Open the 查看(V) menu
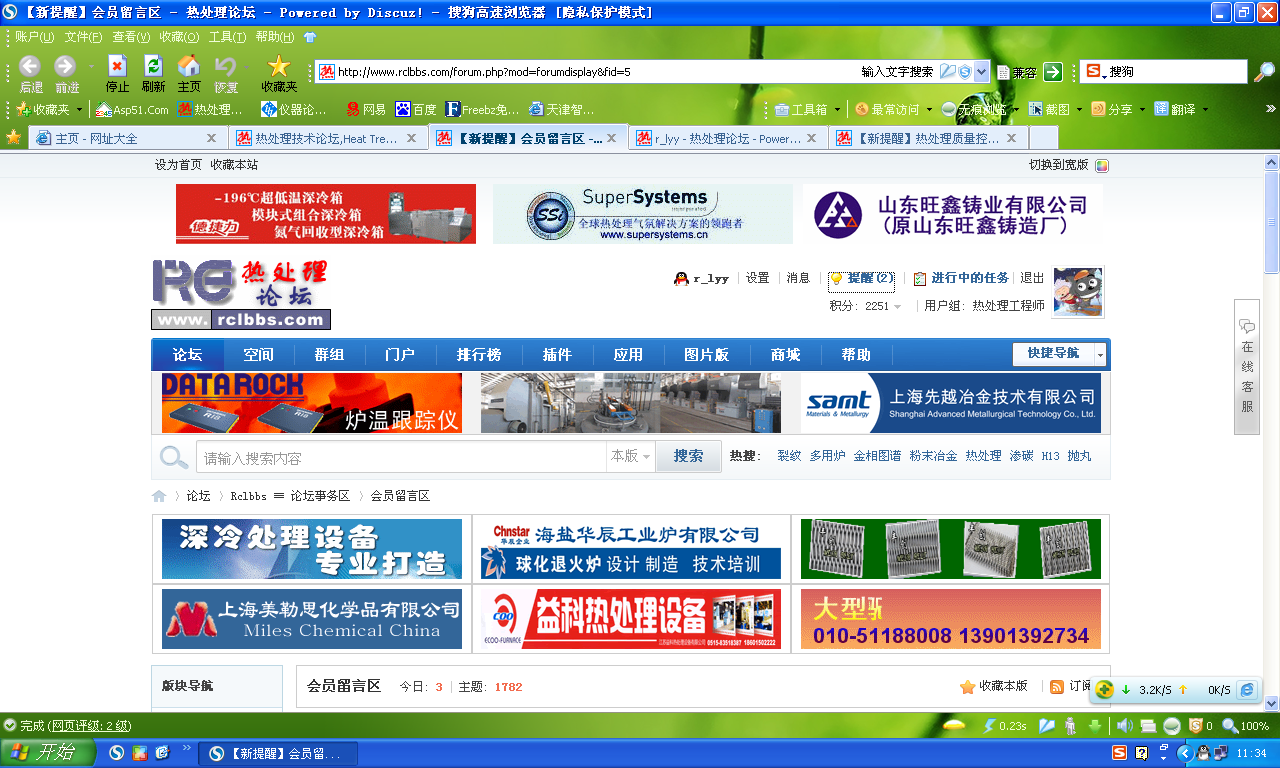Screen dimensions: 1280x768 pos(131,37)
